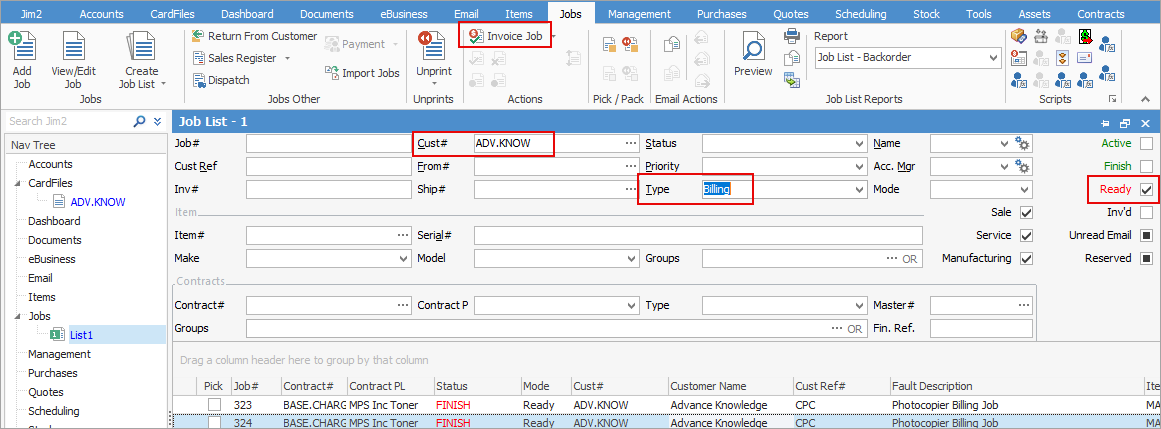Select List1 under Jobs in Nav Tree
1161x429 pixels.
coord(81,336)
